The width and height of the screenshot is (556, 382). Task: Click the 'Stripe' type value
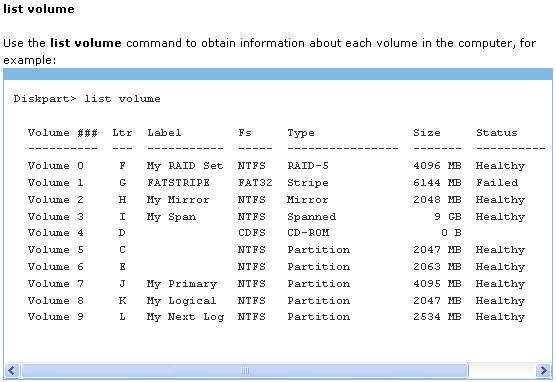point(308,183)
